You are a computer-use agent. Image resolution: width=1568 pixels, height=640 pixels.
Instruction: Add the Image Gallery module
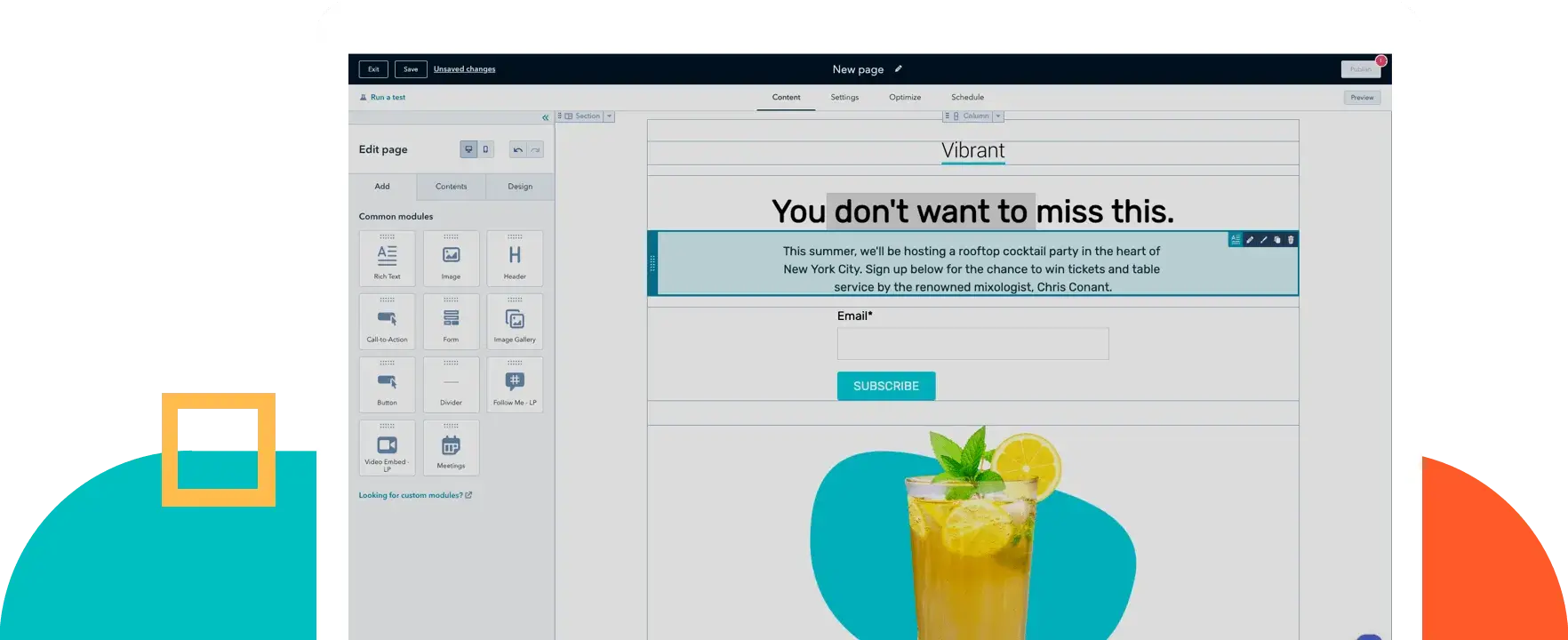coord(515,321)
